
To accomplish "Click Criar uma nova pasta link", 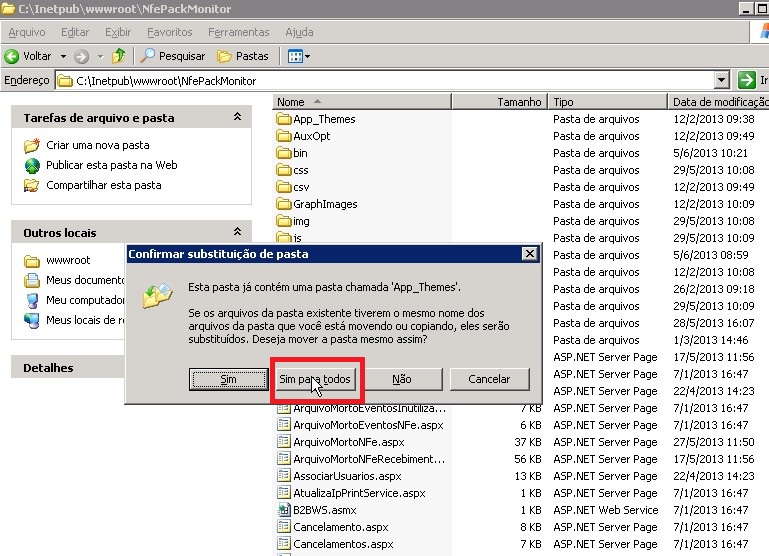I will click(97, 145).
